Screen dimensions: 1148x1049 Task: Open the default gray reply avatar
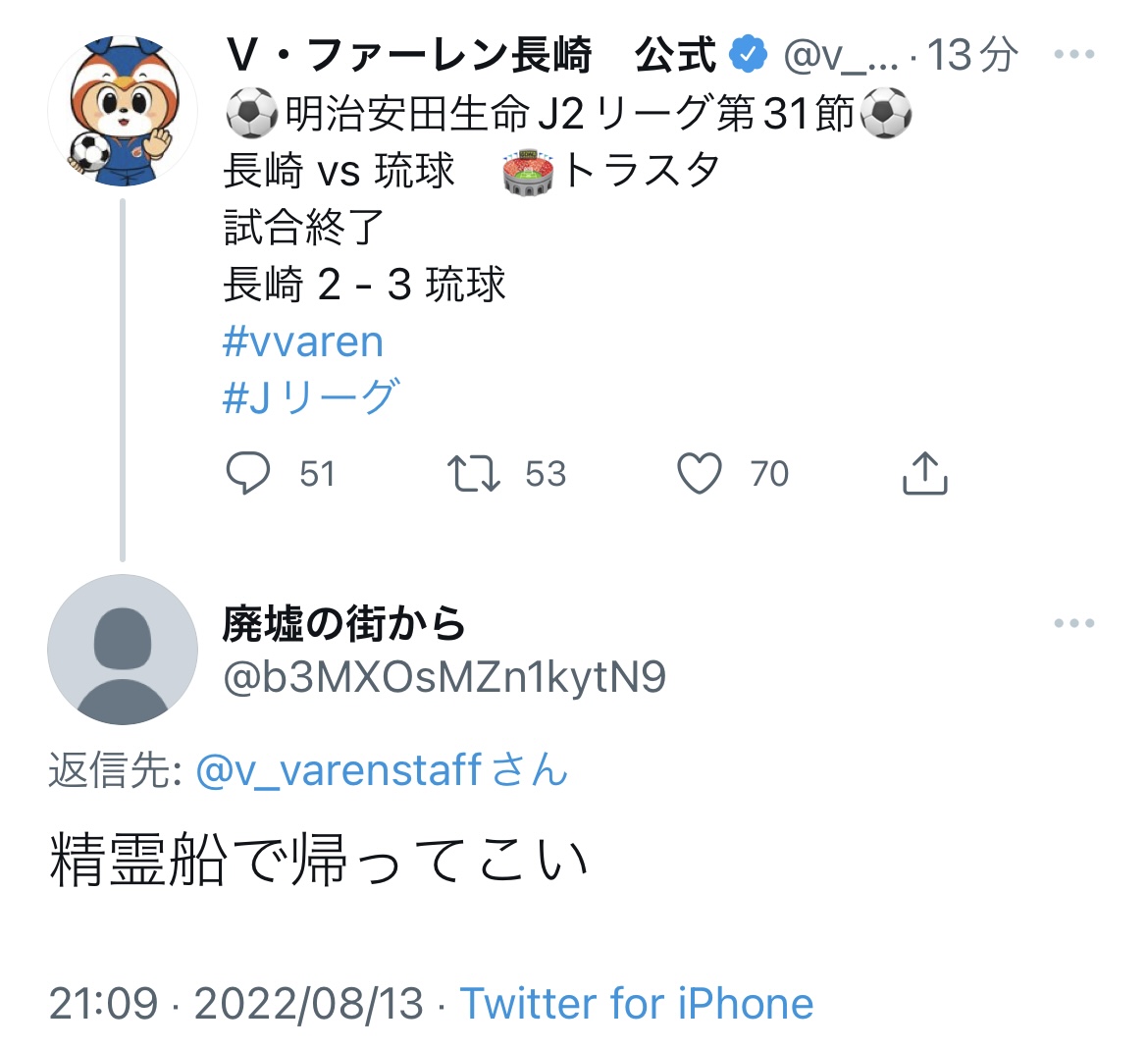click(122, 649)
